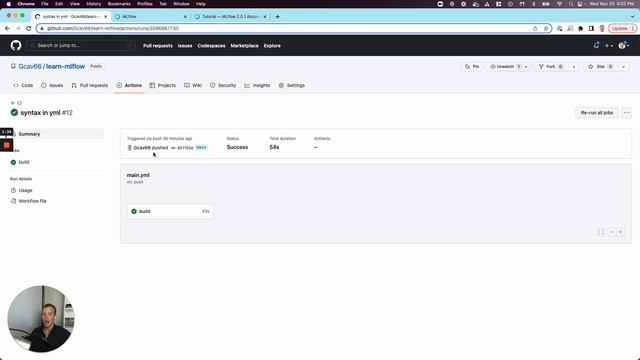Click Gcav66 in the triggered-by line

pyautogui.click(x=142, y=148)
